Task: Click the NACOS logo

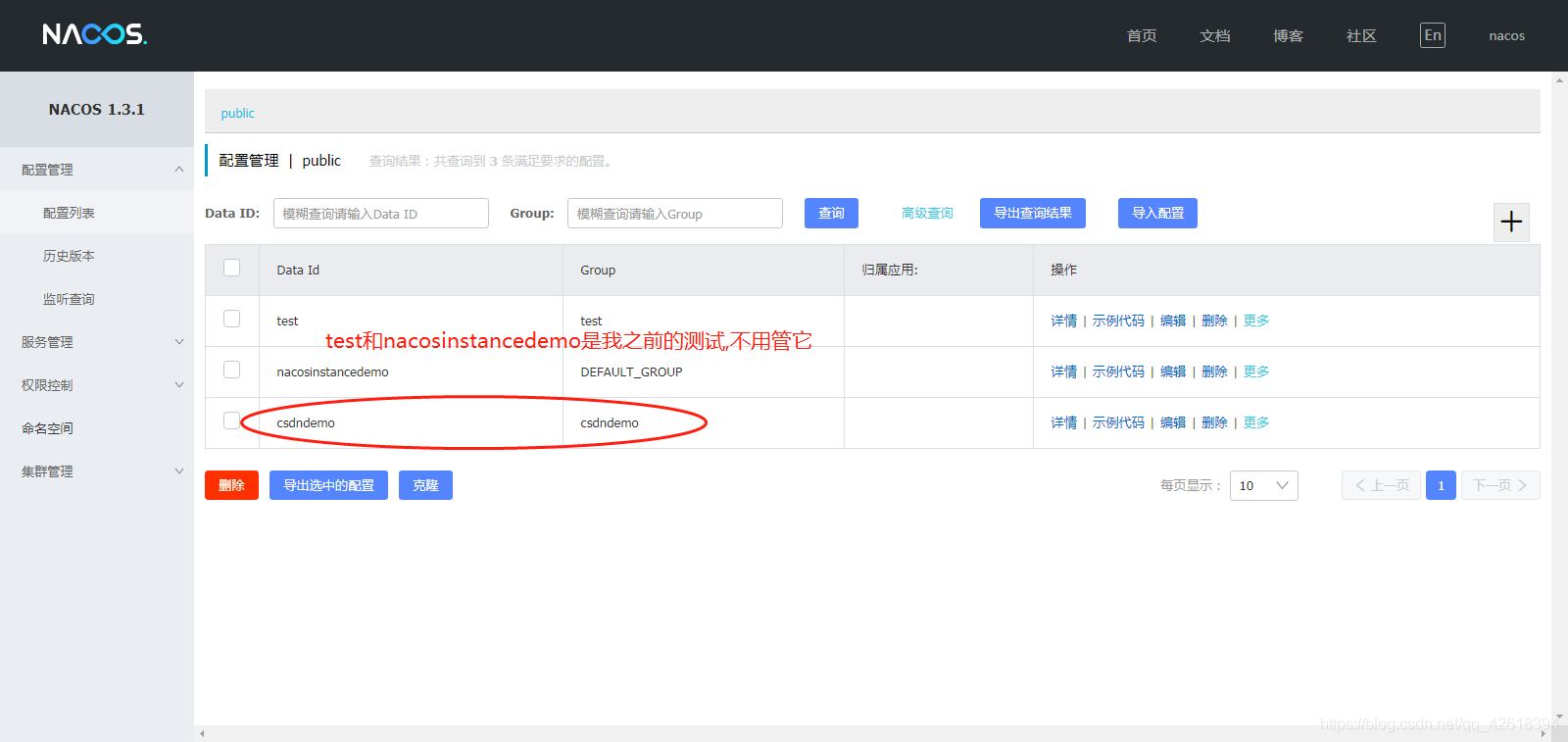Action: 94,34
